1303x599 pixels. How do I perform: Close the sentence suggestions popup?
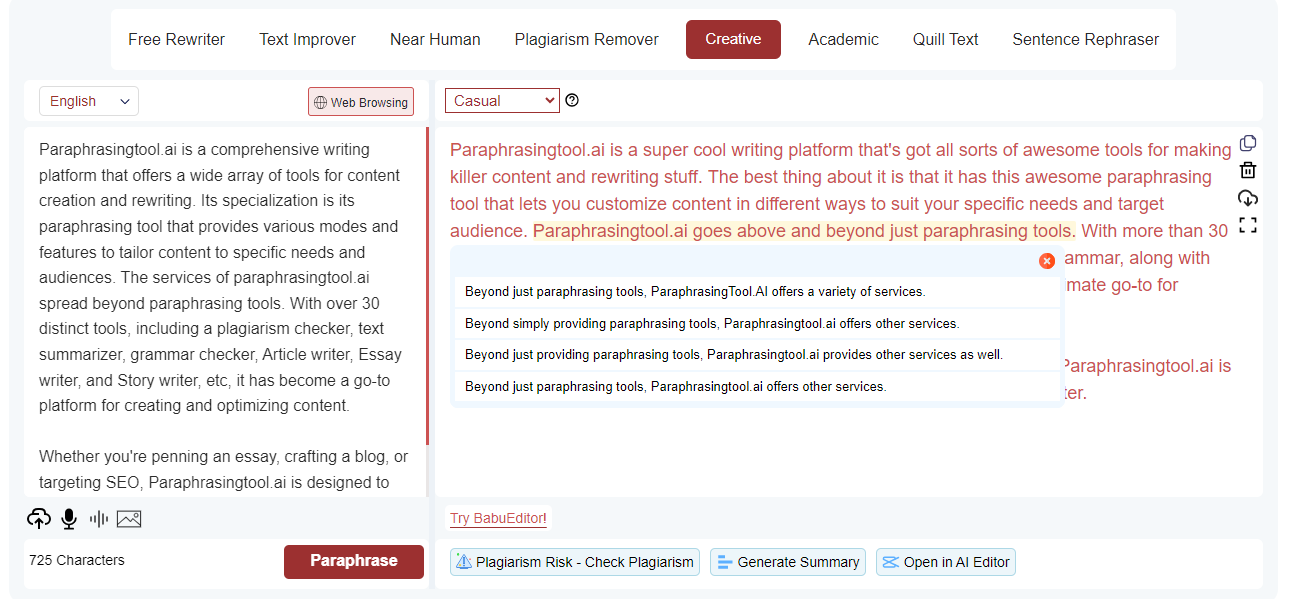[x=1047, y=261]
